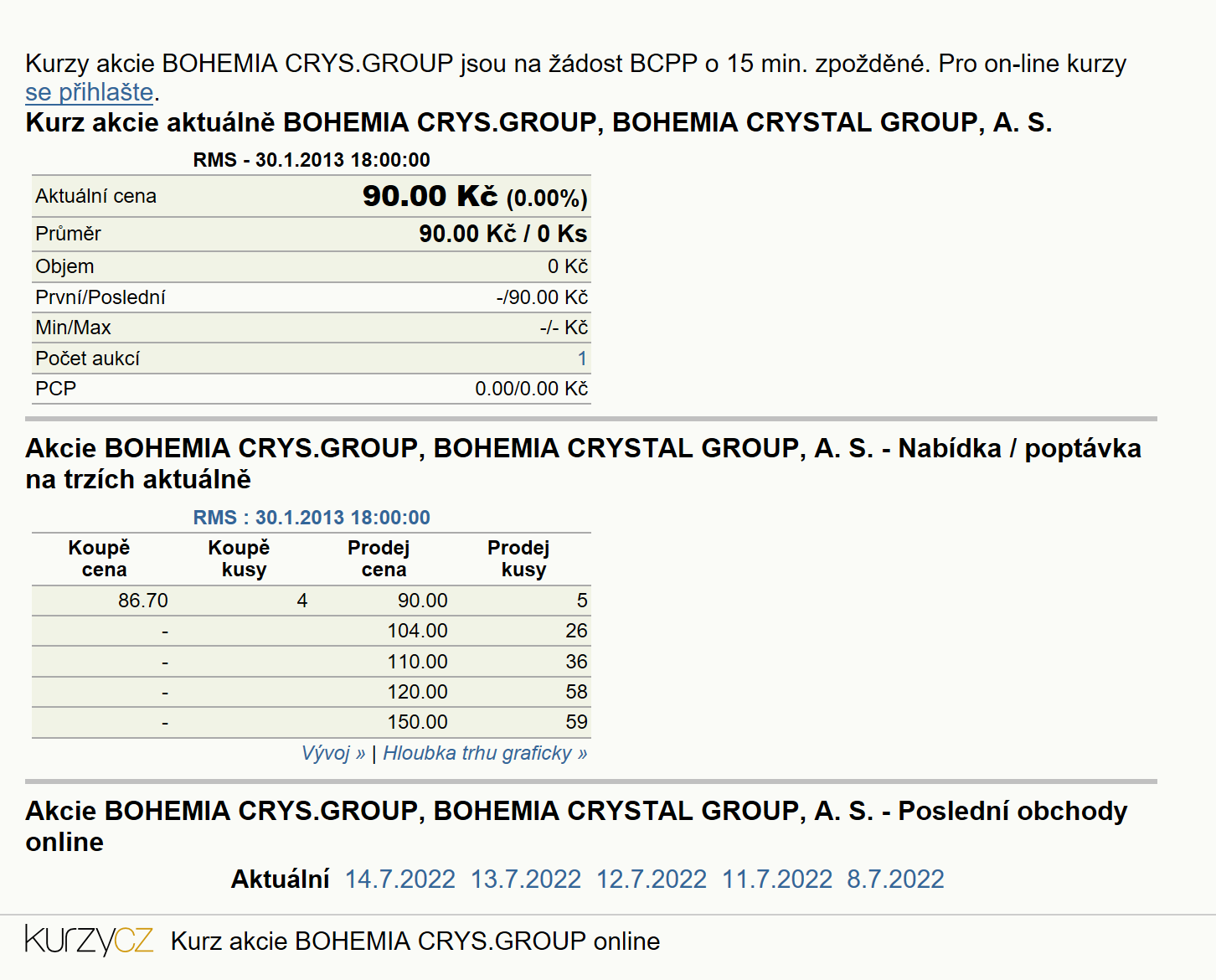The width and height of the screenshot is (1216, 980).
Task: Click the 'Koupě kusy' column header
Action: click(240, 559)
